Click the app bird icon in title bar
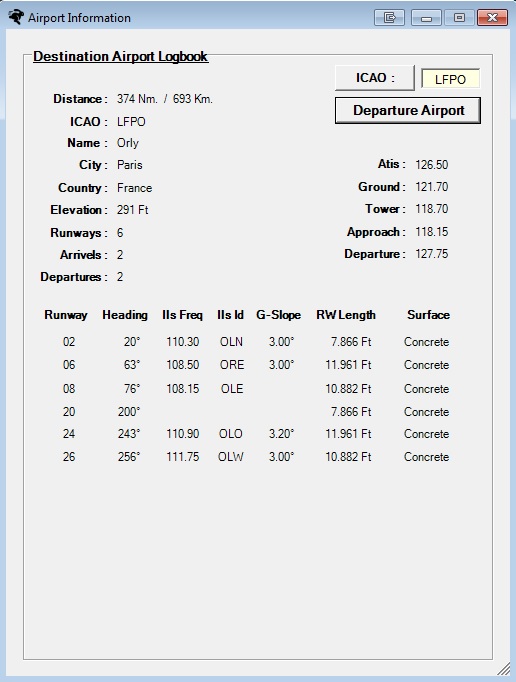516x682 pixels. (16, 17)
